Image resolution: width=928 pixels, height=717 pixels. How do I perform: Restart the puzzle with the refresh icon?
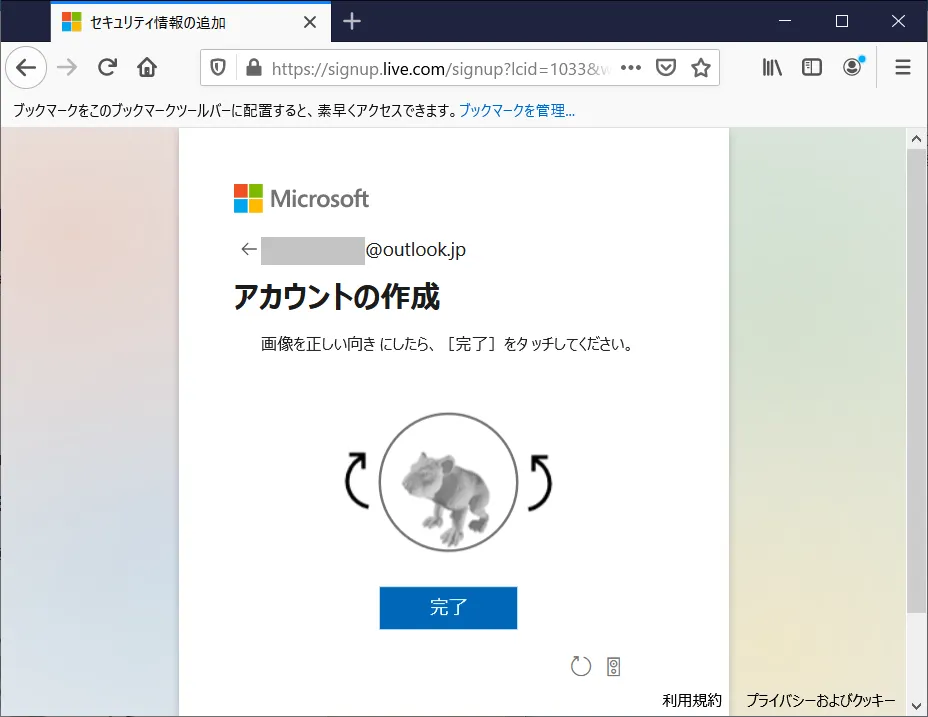[x=581, y=666]
